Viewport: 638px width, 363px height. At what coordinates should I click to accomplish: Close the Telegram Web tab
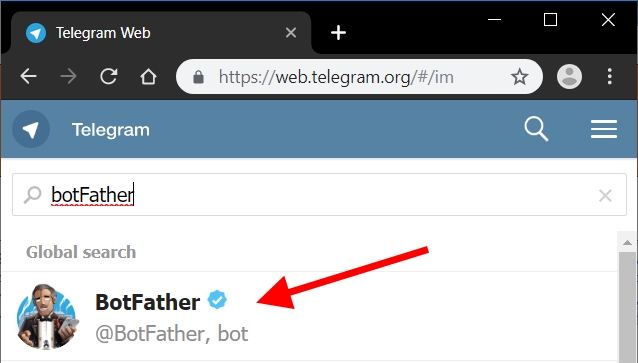click(291, 33)
